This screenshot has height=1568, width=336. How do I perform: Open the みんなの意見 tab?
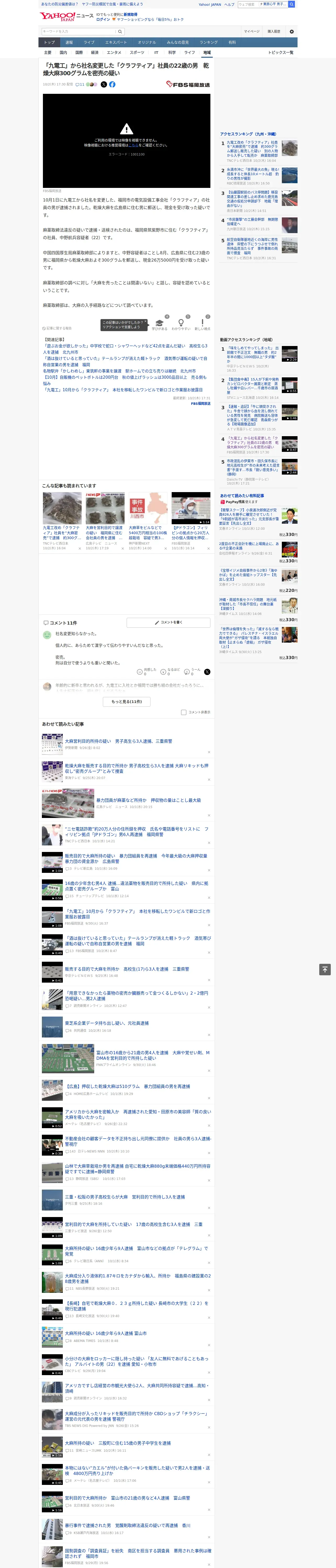pyautogui.click(x=178, y=43)
